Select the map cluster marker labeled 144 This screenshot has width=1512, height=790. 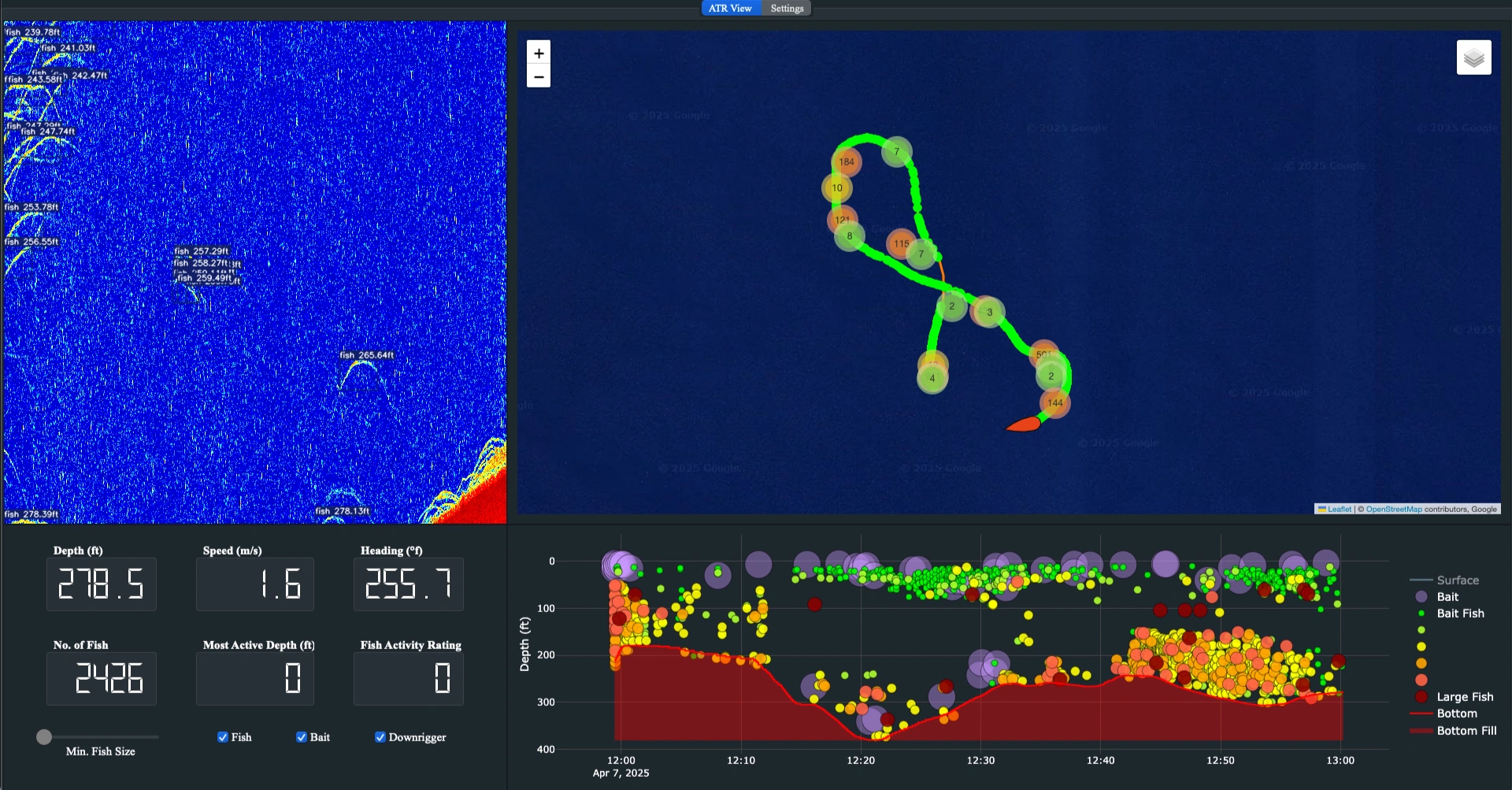(x=1055, y=403)
